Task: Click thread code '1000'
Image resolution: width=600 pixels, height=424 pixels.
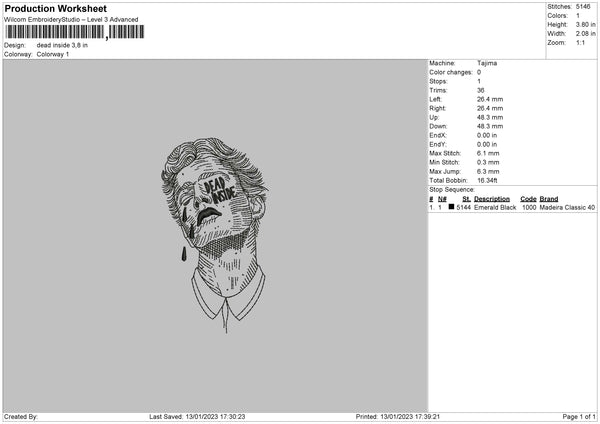Action: (x=529, y=207)
